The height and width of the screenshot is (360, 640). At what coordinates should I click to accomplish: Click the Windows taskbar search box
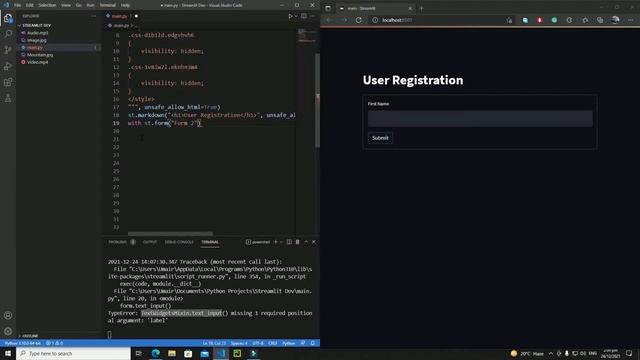pyautogui.click(x=73, y=353)
